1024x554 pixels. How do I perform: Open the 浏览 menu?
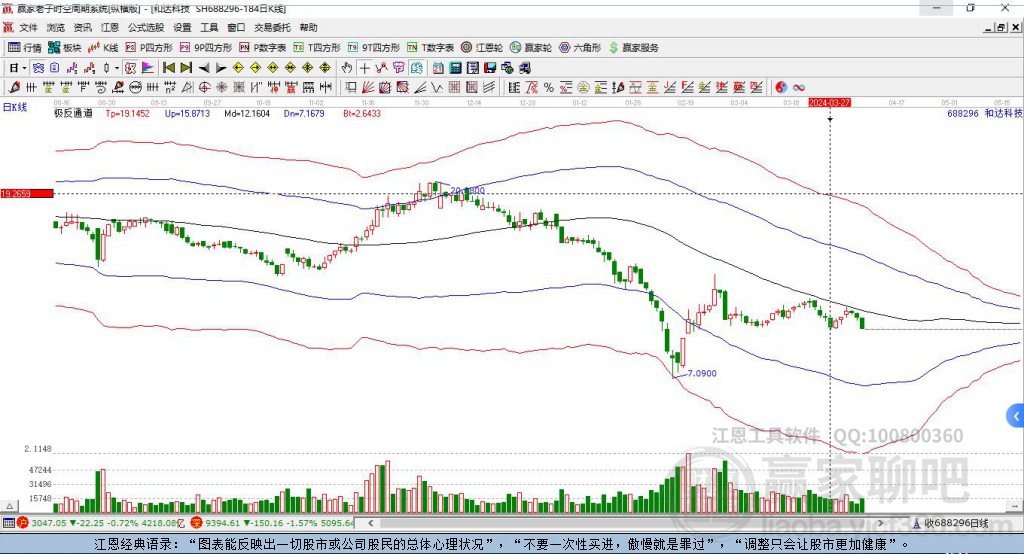[x=56, y=27]
